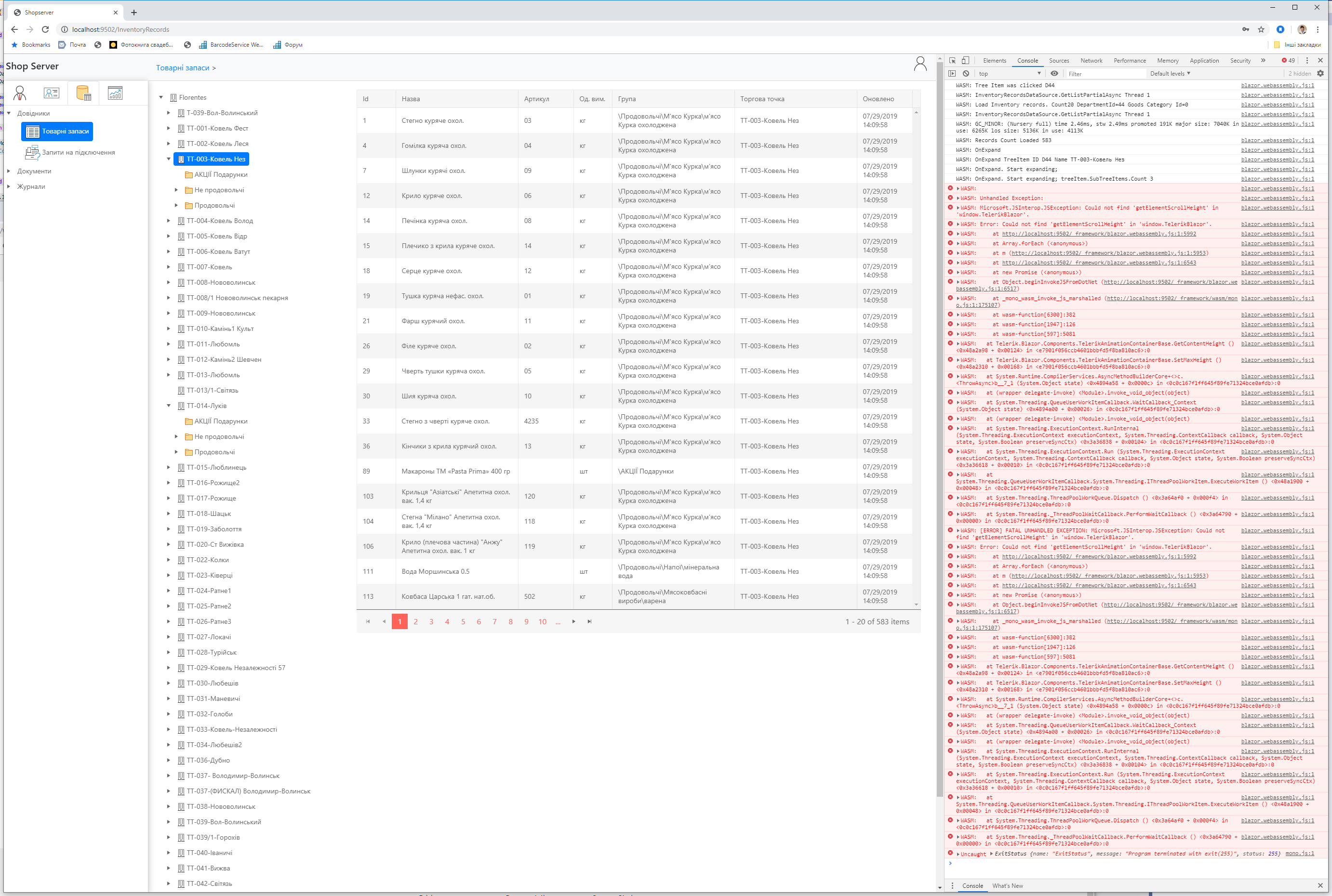
Task: Toggle live expression eye icon
Action: click(1054, 73)
